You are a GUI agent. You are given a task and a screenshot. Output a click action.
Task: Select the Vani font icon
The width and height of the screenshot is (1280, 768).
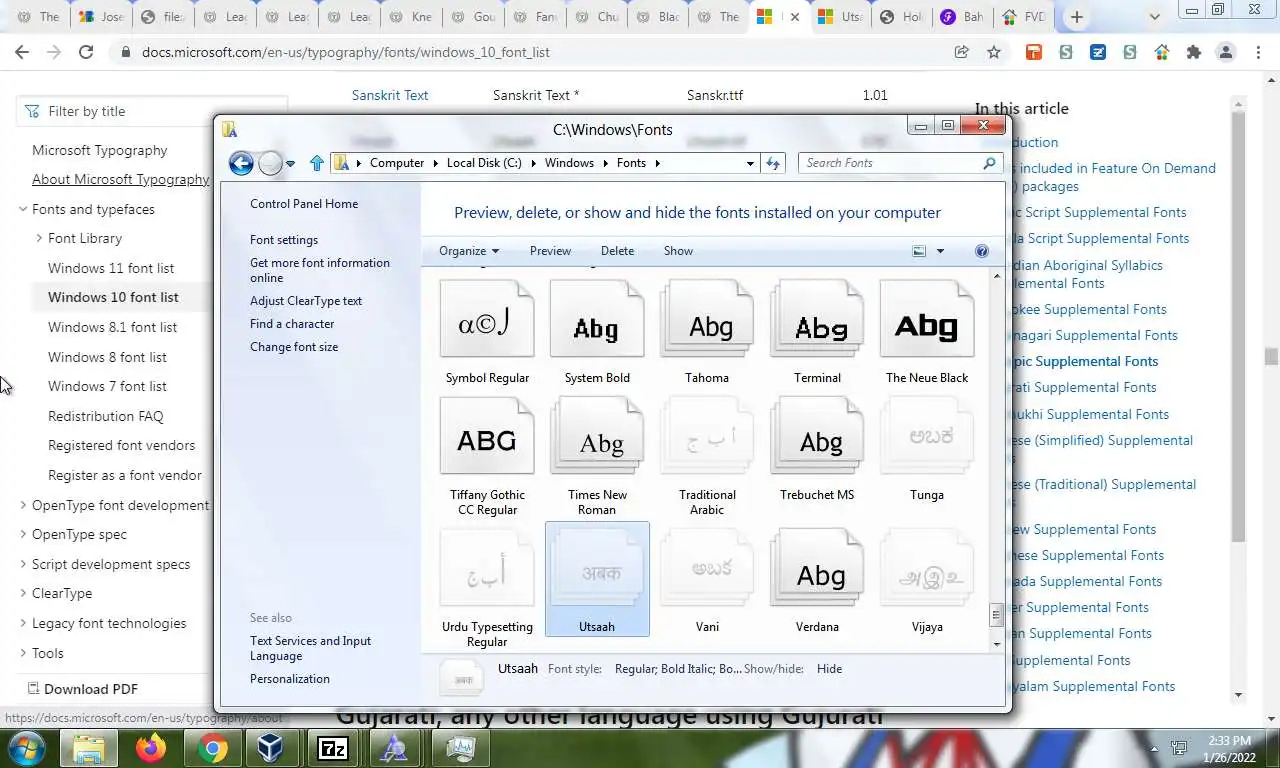coord(707,569)
